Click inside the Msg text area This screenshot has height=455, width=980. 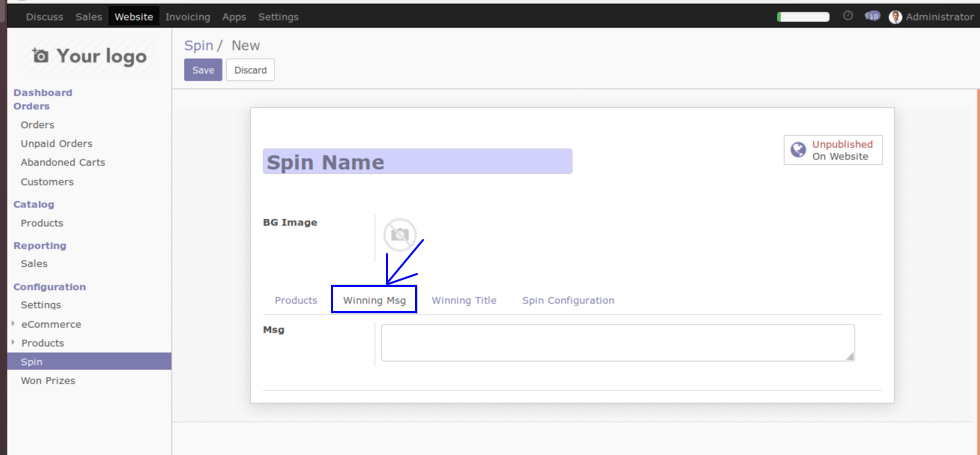(x=618, y=342)
